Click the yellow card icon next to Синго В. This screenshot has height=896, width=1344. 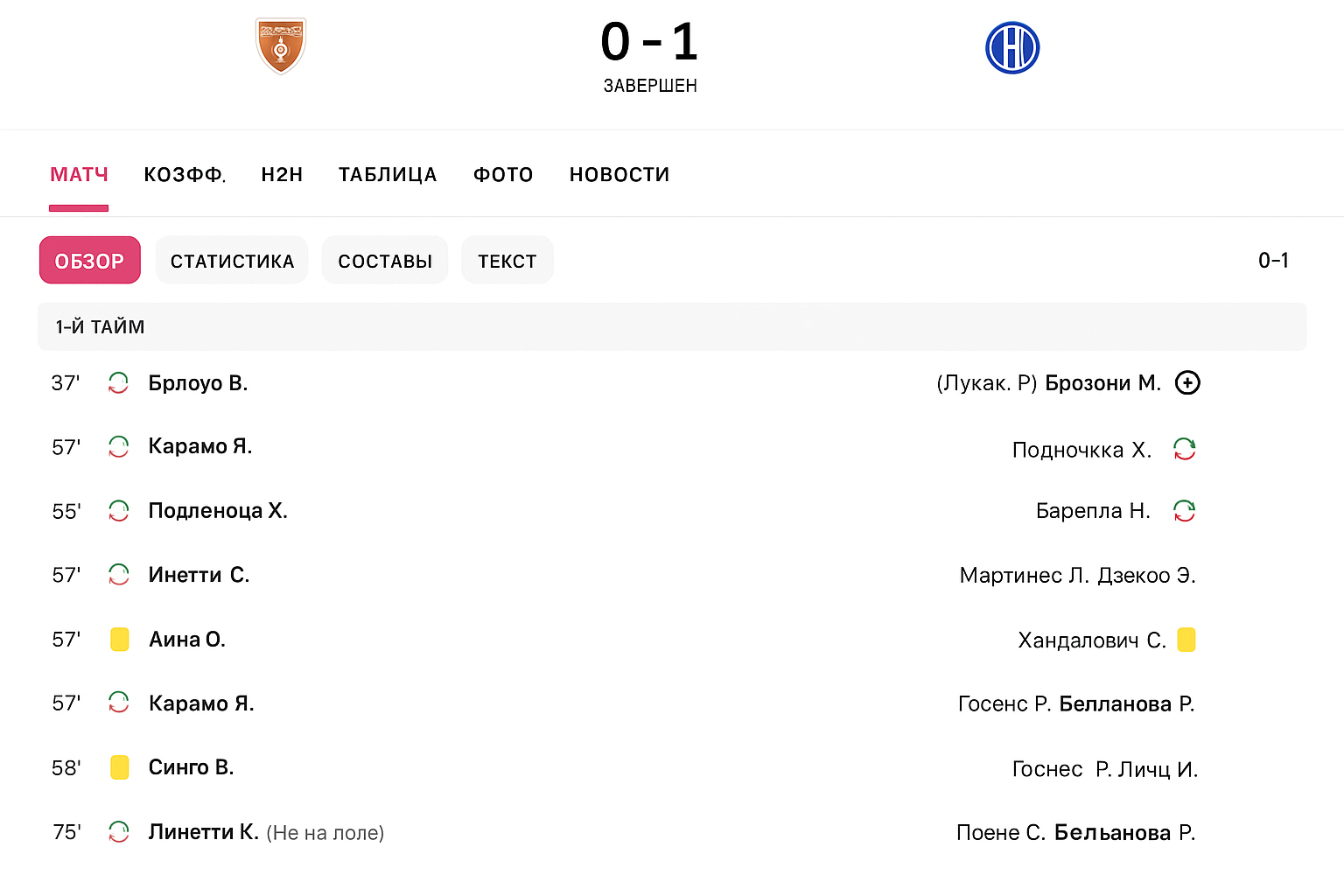pyautogui.click(x=119, y=766)
